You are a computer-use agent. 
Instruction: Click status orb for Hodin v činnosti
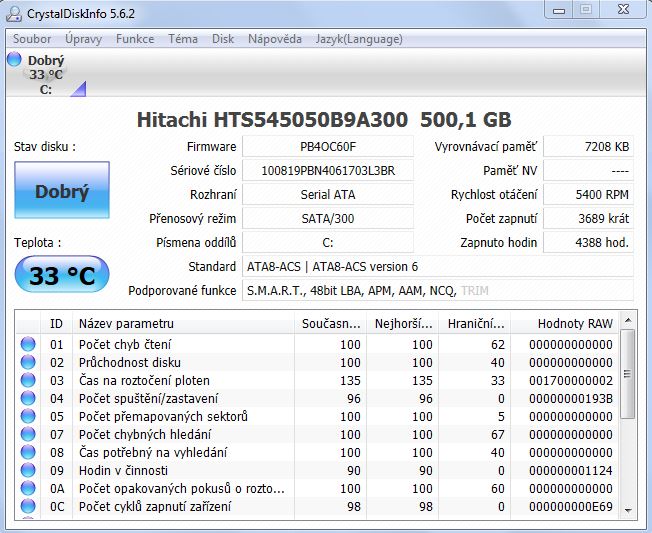(28, 470)
